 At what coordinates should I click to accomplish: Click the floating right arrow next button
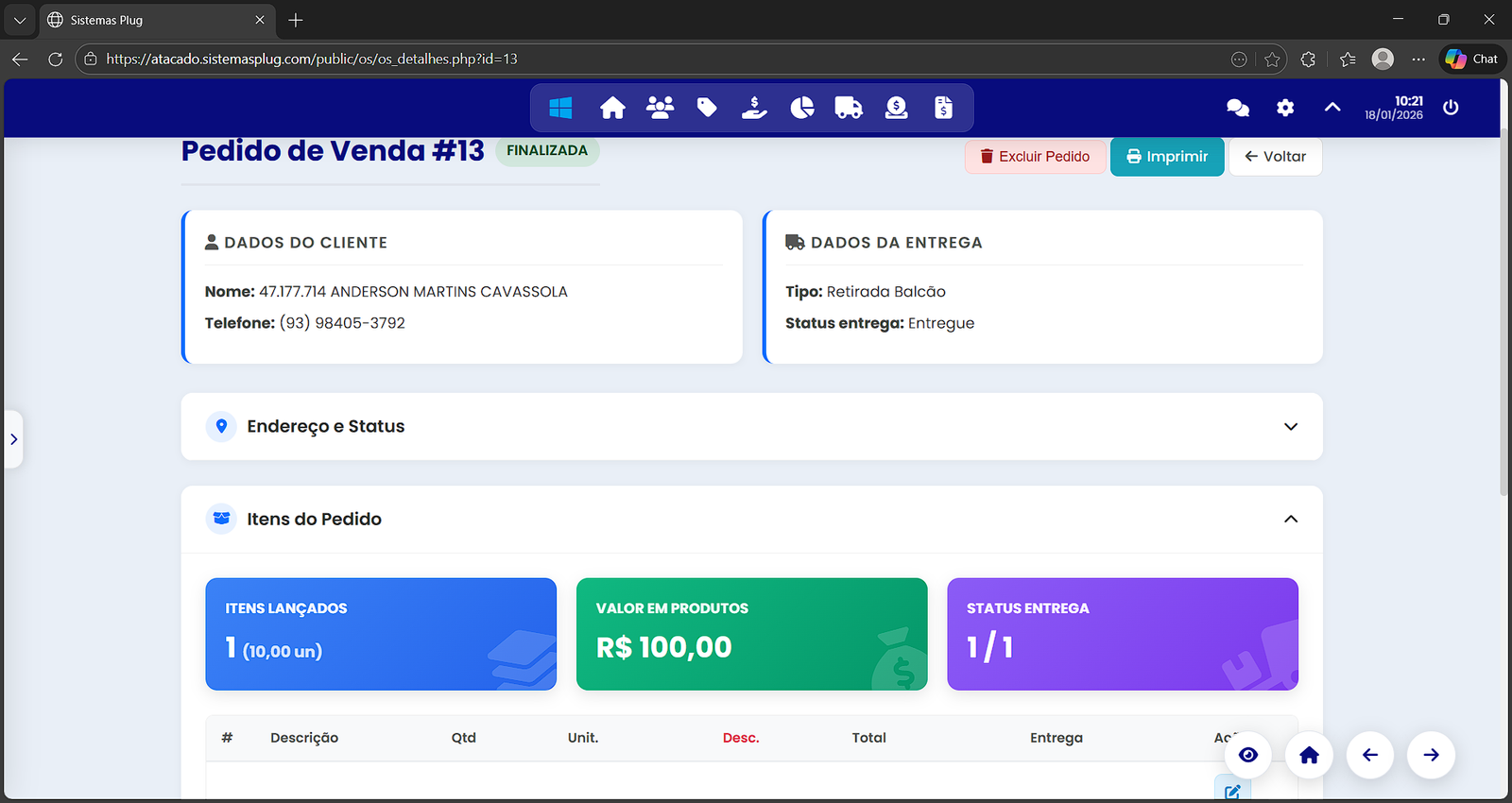[1431, 755]
